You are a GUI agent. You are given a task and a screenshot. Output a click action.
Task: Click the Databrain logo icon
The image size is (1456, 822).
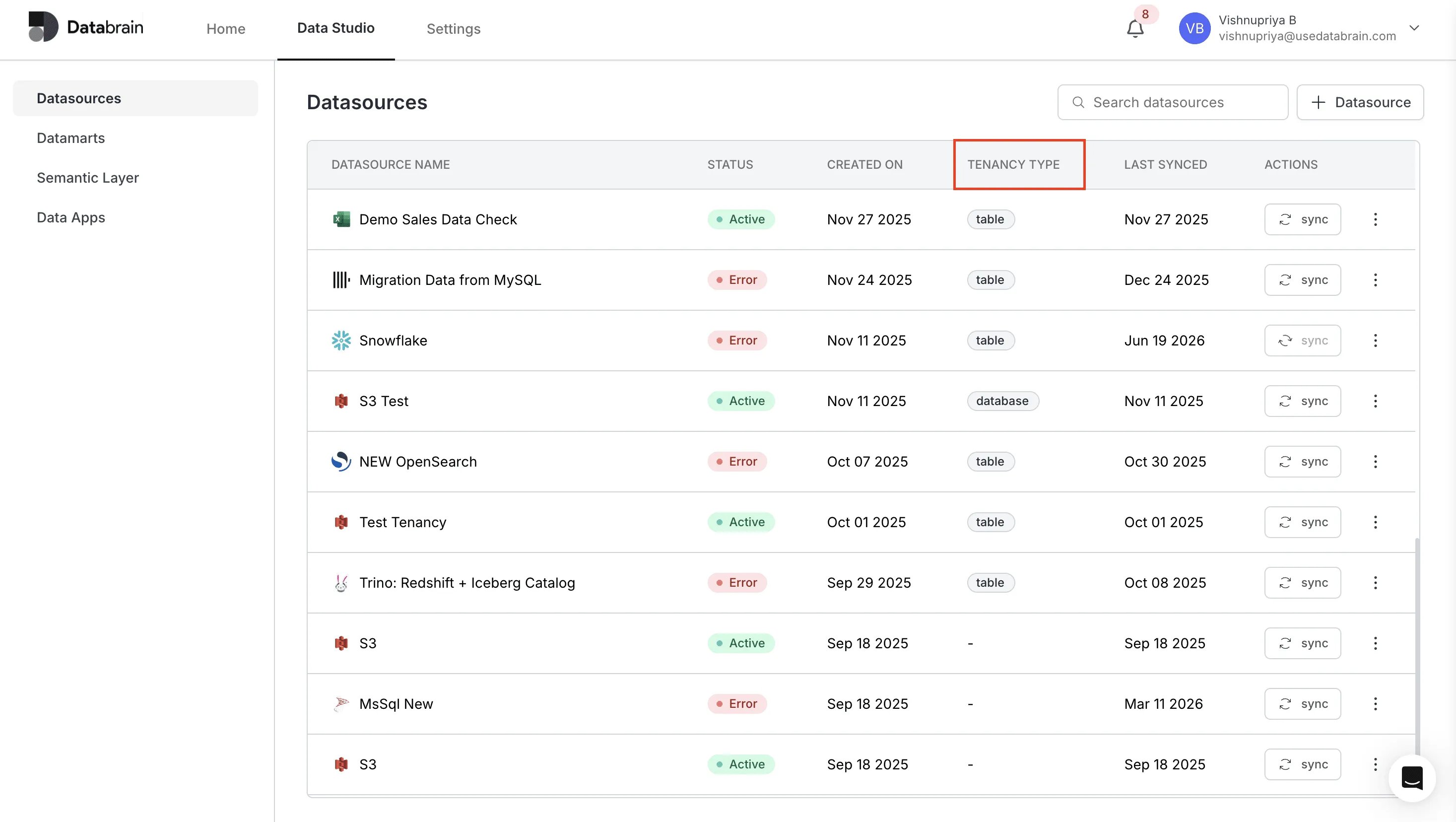[x=43, y=27]
